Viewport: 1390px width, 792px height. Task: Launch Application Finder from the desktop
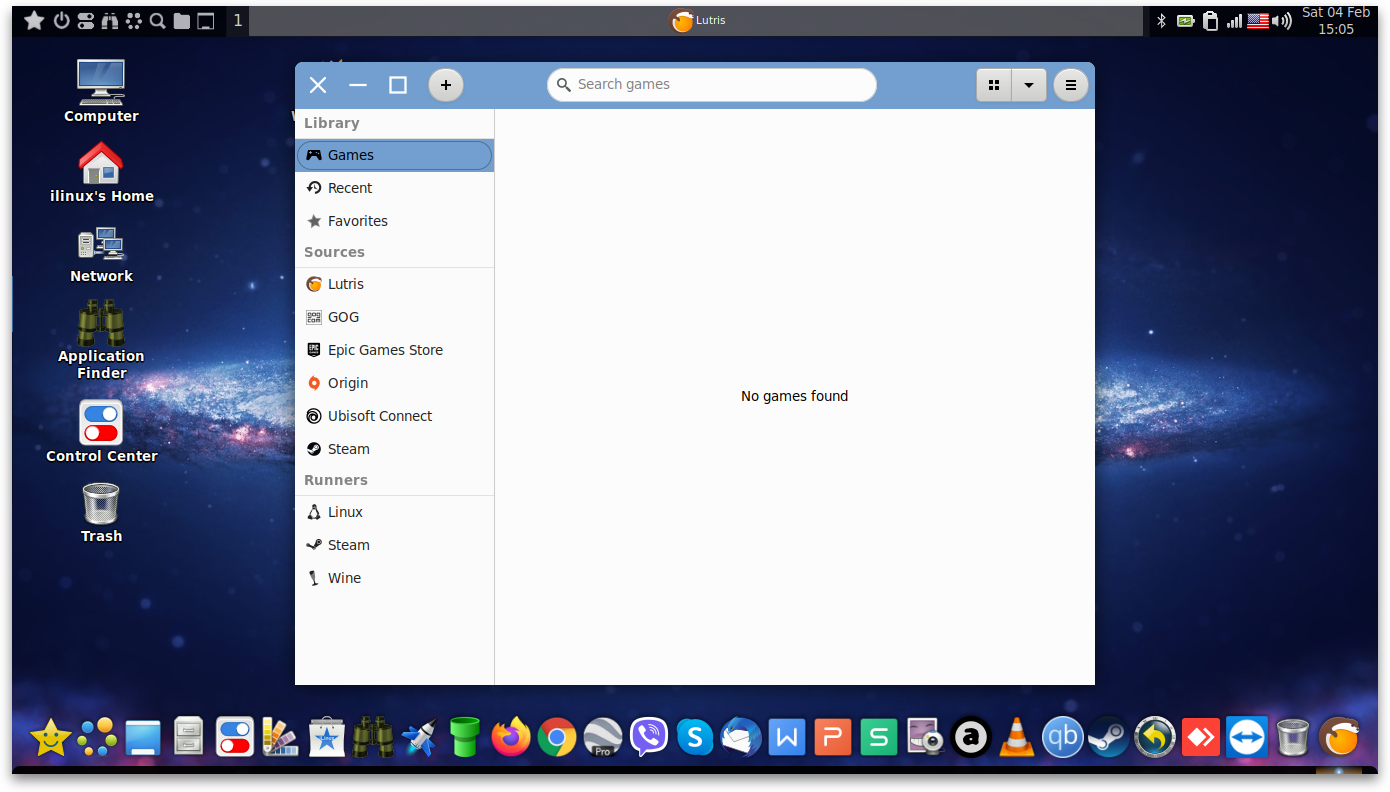tap(101, 340)
